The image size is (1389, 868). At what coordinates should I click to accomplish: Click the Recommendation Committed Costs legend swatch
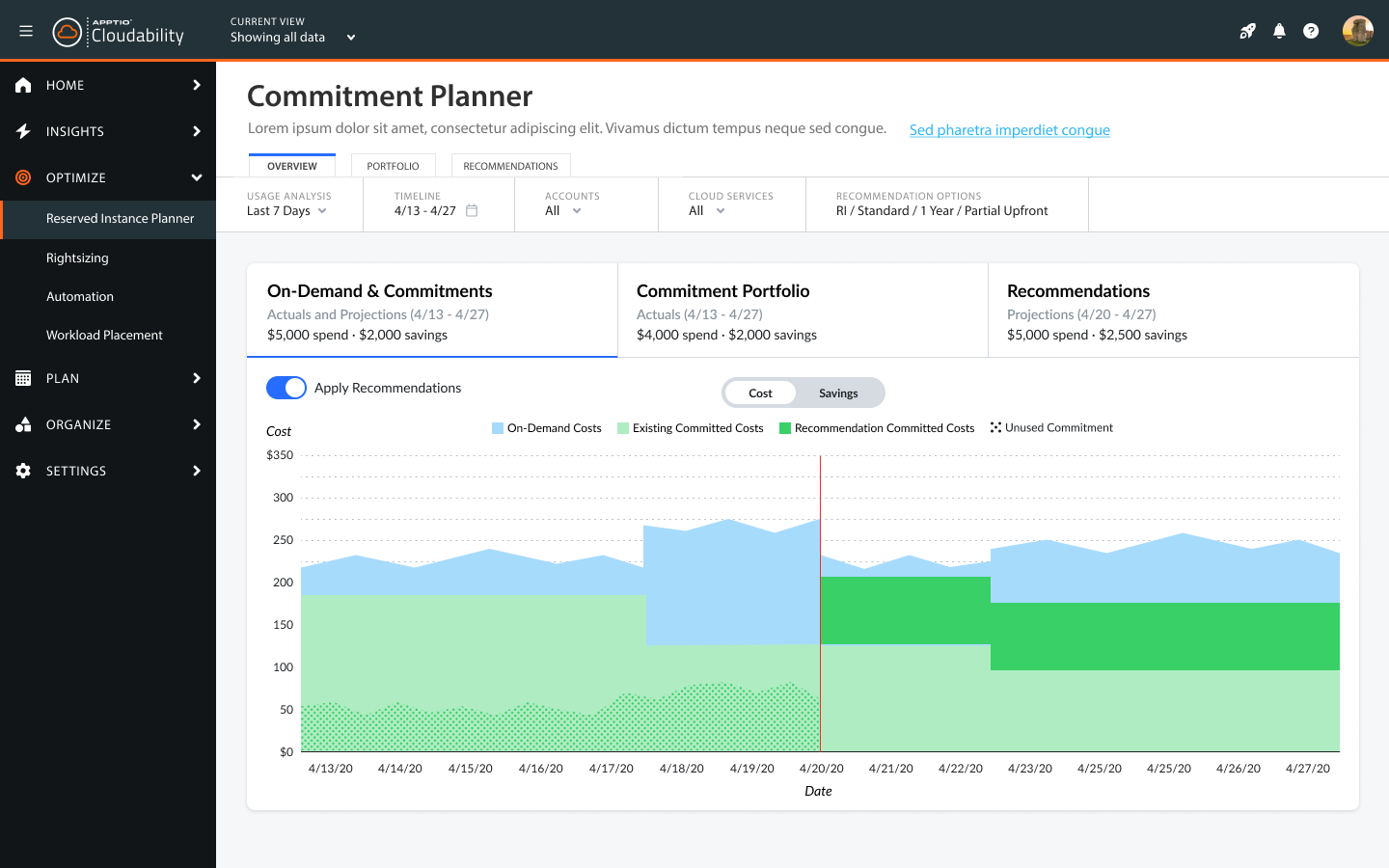[x=785, y=428]
